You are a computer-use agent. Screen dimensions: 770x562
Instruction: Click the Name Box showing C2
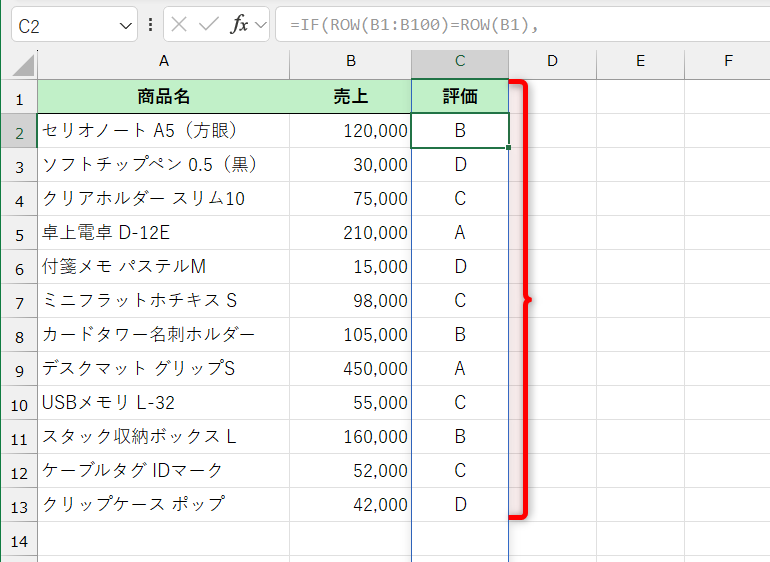point(74,25)
